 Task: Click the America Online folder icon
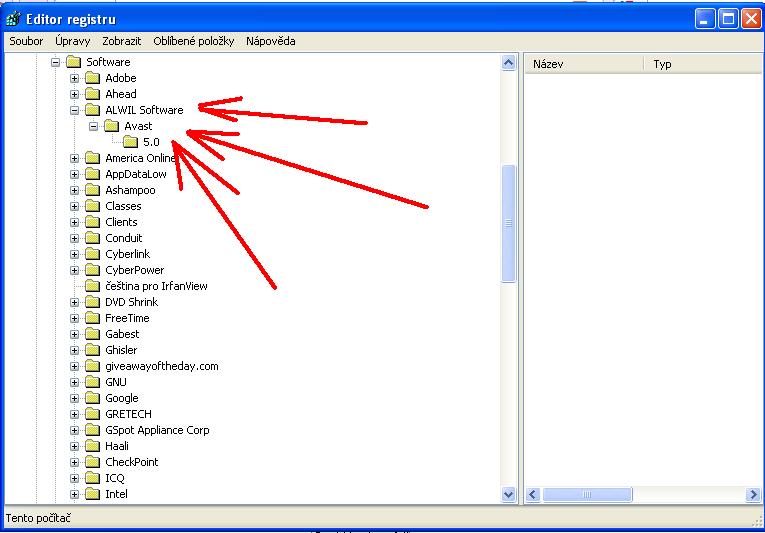tap(92, 158)
